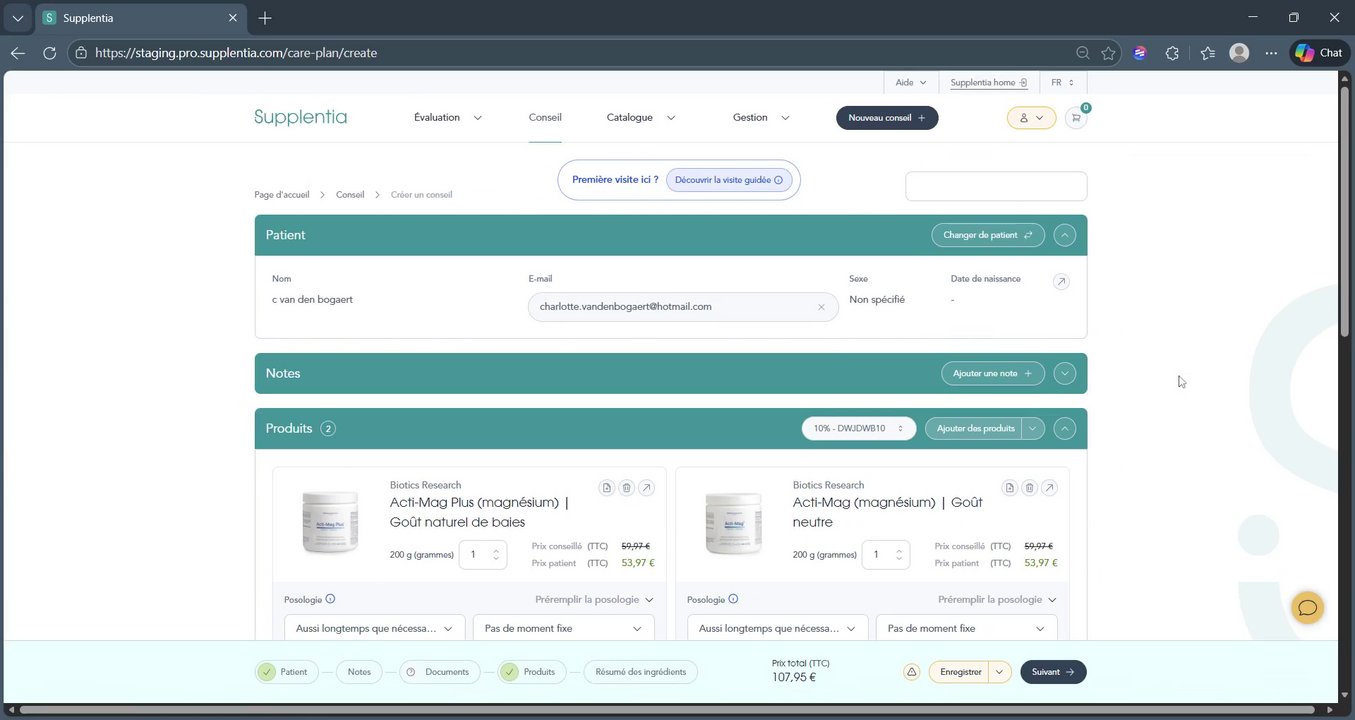Click the Suivant button
Viewport: 1355px width, 720px height.
[x=1053, y=672]
